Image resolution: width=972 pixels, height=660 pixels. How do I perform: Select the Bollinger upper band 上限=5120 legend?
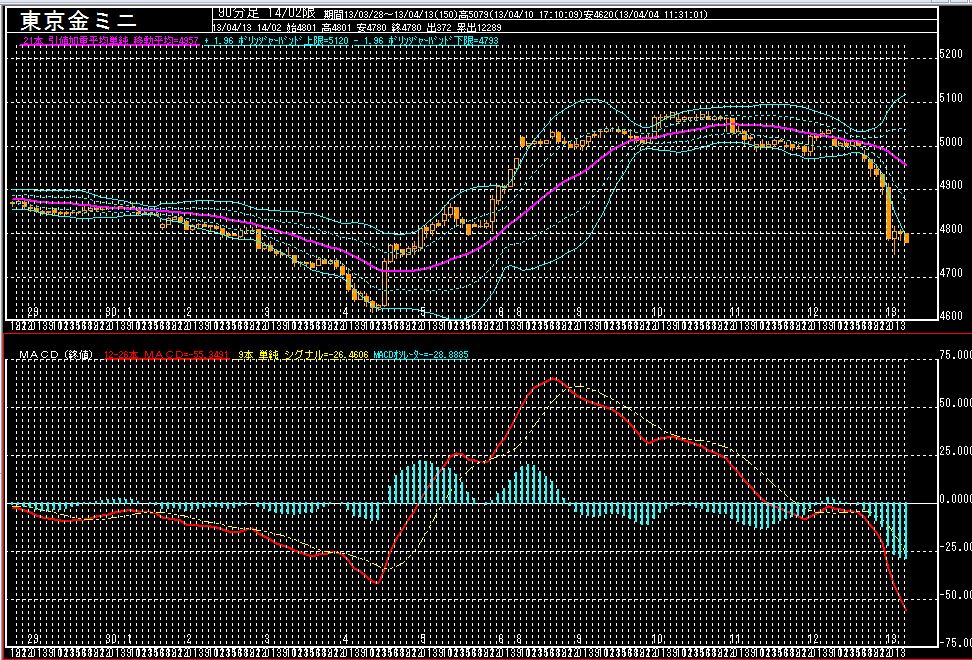point(276,41)
